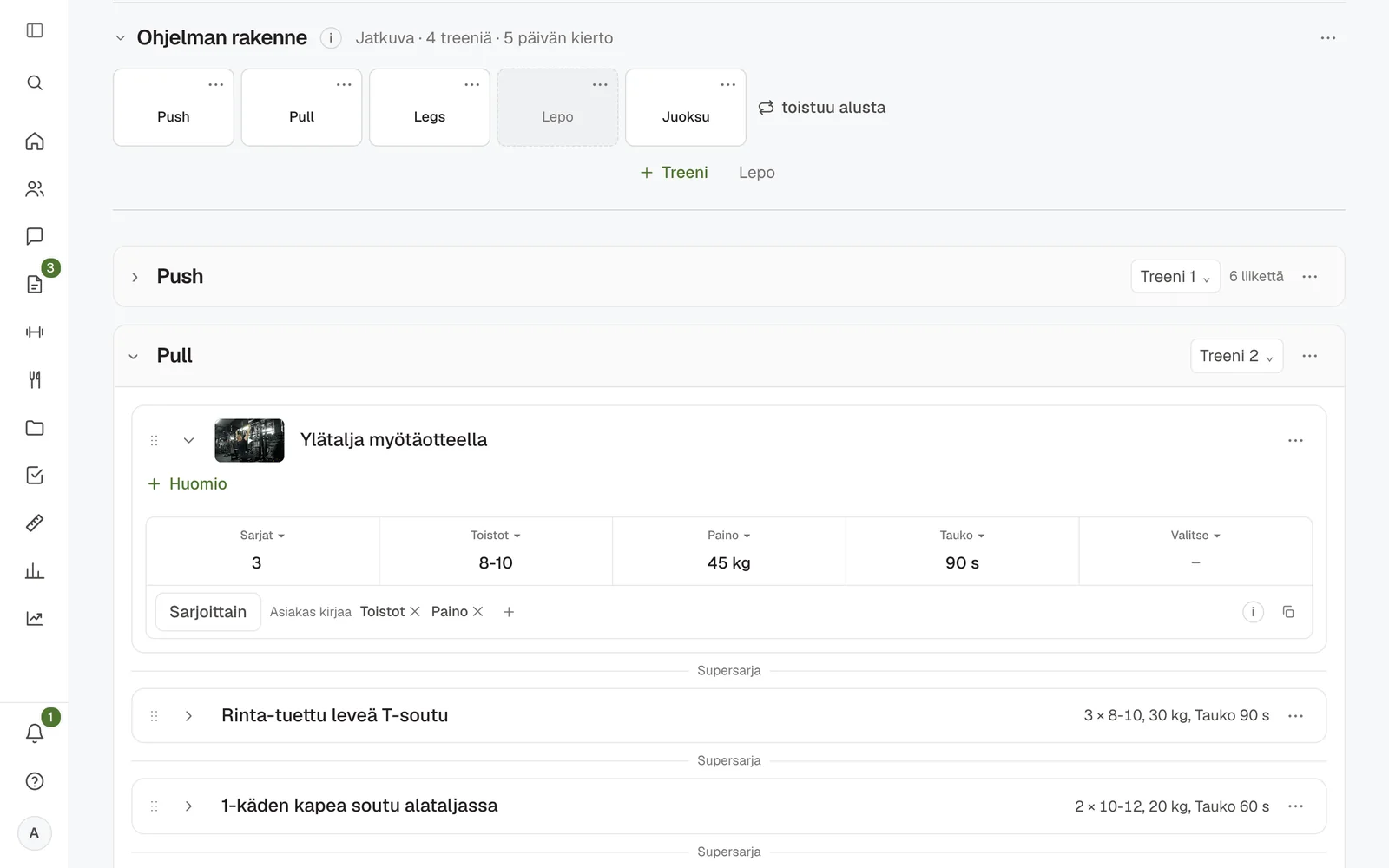Open the chat messages icon
This screenshot has height=868, width=1389.
coord(35,236)
